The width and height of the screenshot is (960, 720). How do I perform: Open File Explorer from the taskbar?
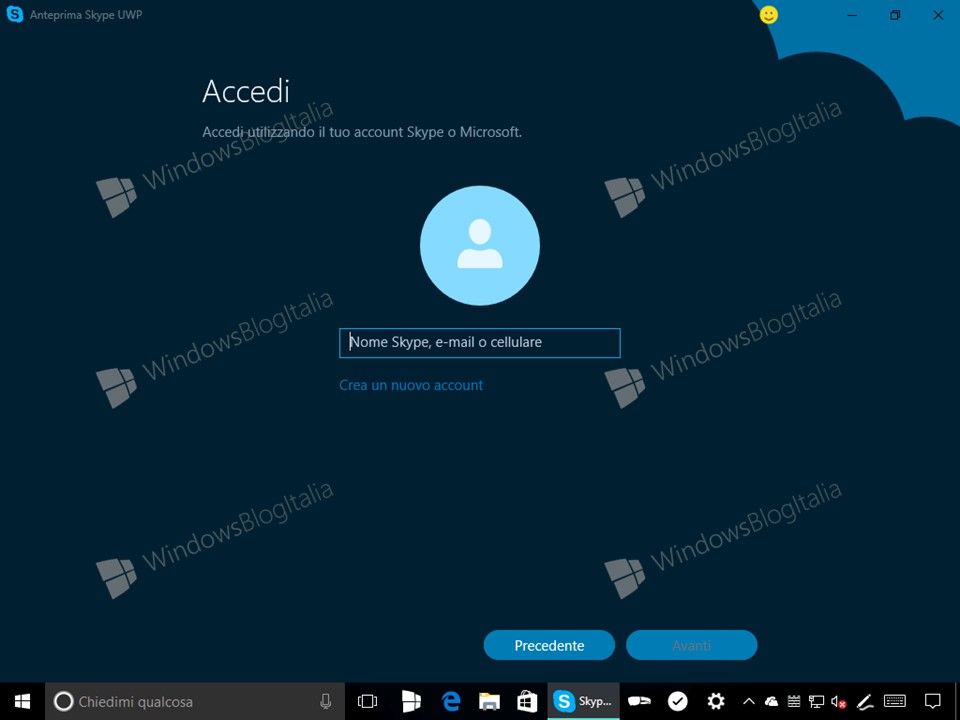click(x=489, y=702)
